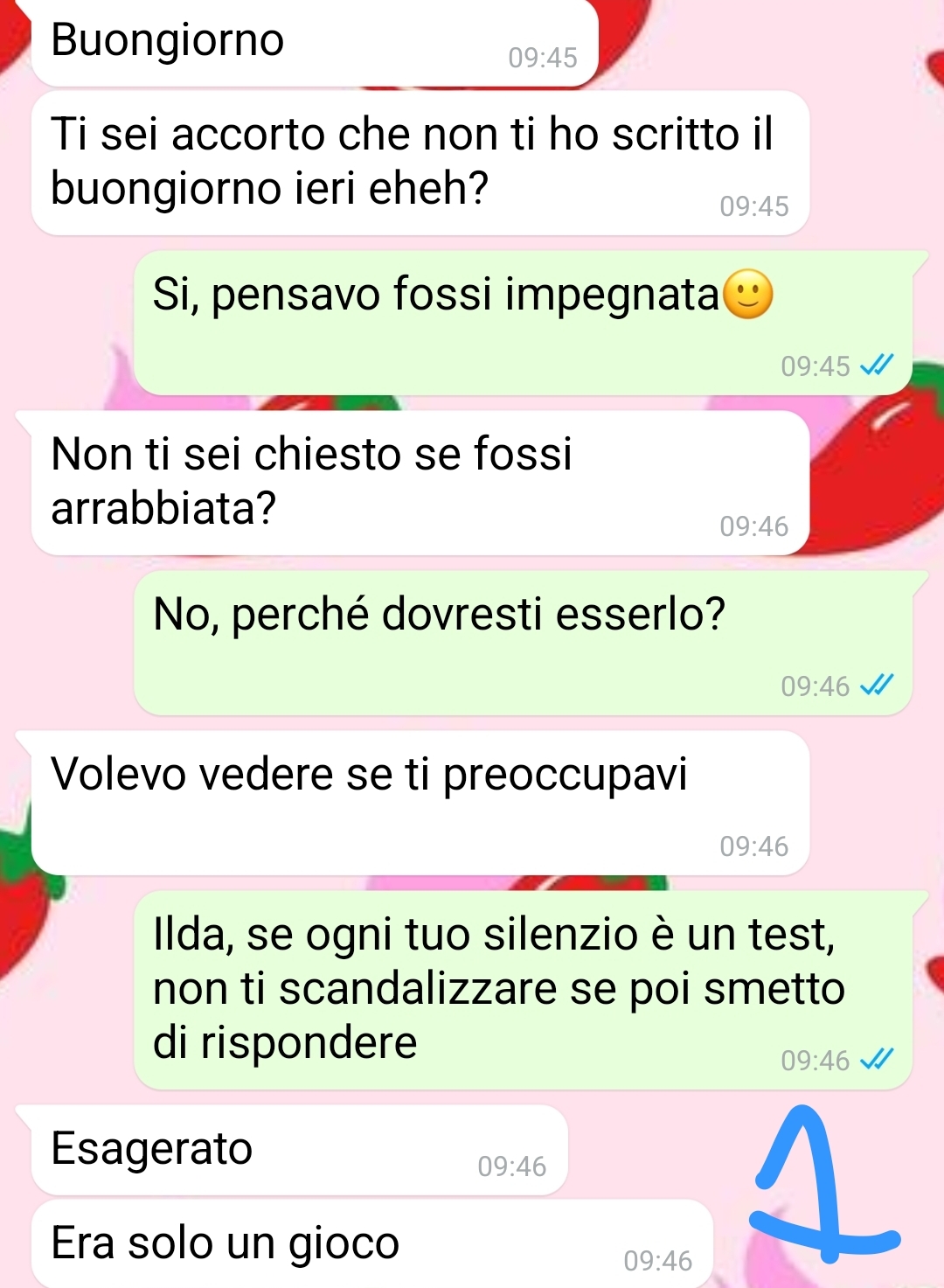This screenshot has height=1288, width=944.
Task: Tap the 09:45 timestamp on 'Buongiorno'
Action: click(543, 58)
